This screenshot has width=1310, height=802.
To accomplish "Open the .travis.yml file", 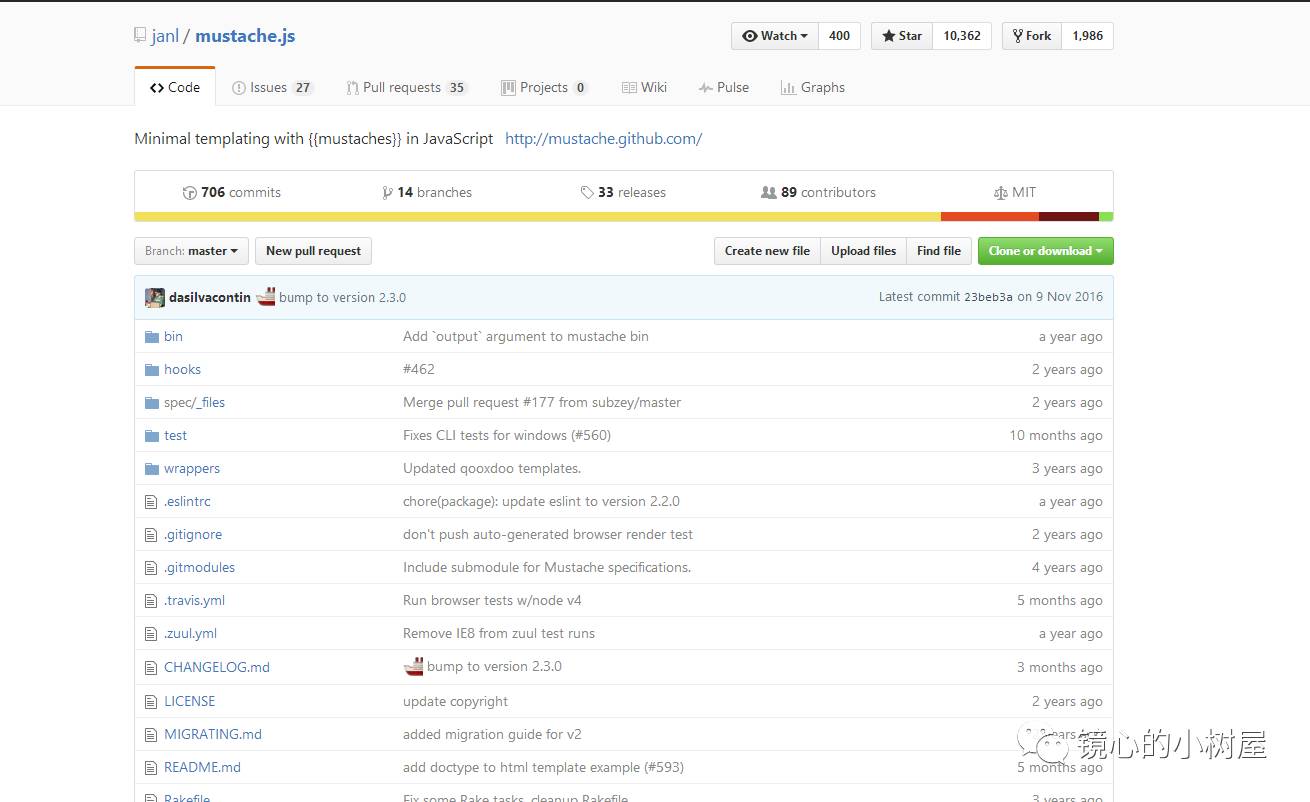I will point(194,601).
